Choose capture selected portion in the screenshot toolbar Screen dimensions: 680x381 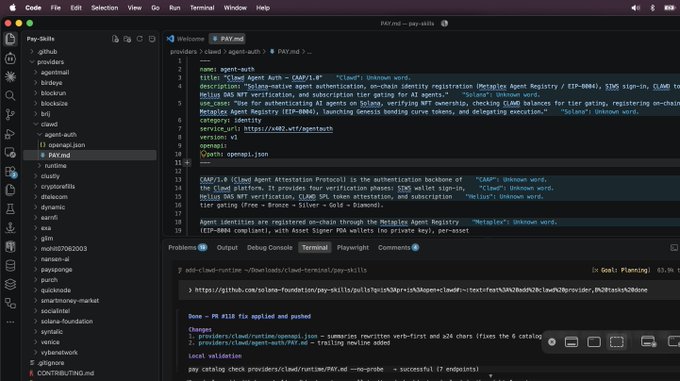(x=616, y=342)
